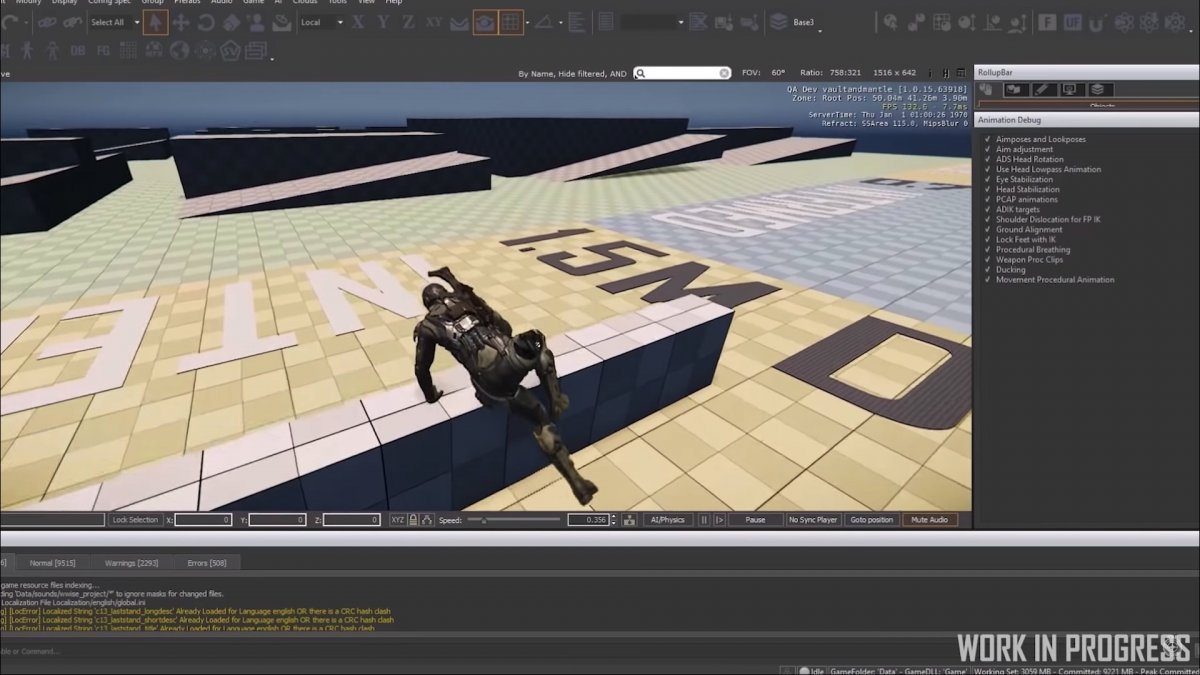Screen dimensions: 1200x675
Task: Click the Goto position button
Action: (x=871, y=520)
